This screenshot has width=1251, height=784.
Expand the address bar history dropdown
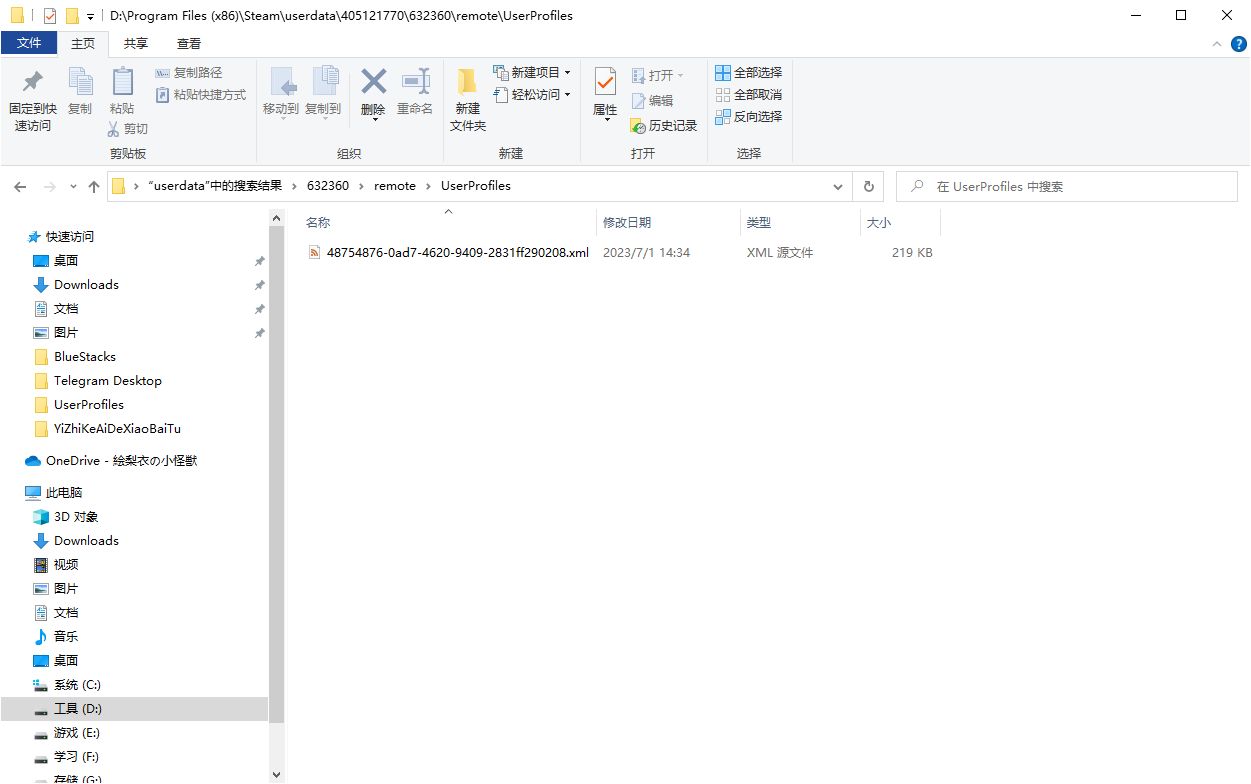[838, 186]
